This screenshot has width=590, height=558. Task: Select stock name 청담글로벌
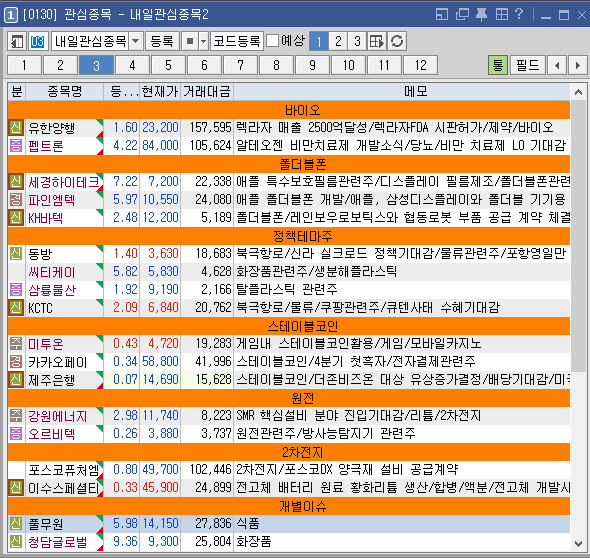point(58,541)
